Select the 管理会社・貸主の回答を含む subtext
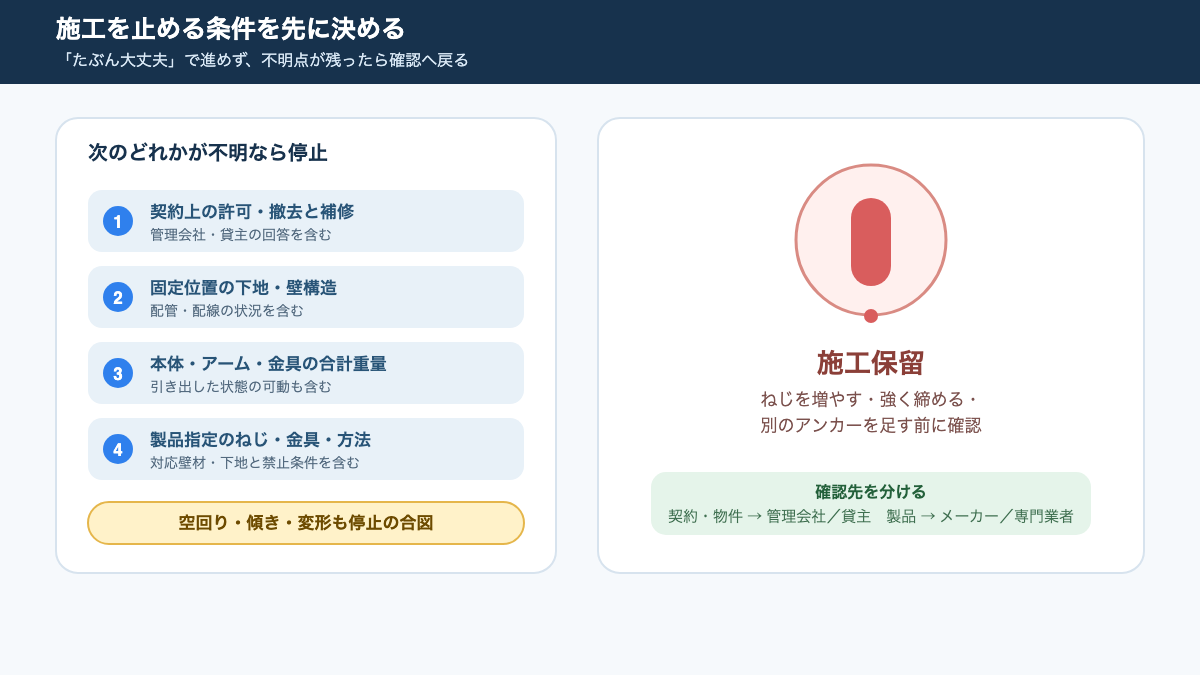This screenshot has height=675, width=1200. [240, 235]
